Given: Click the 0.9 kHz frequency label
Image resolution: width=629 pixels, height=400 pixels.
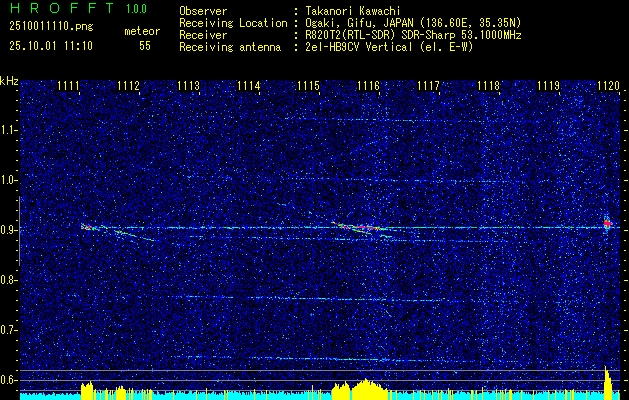Looking at the screenshot, I should [9, 230].
